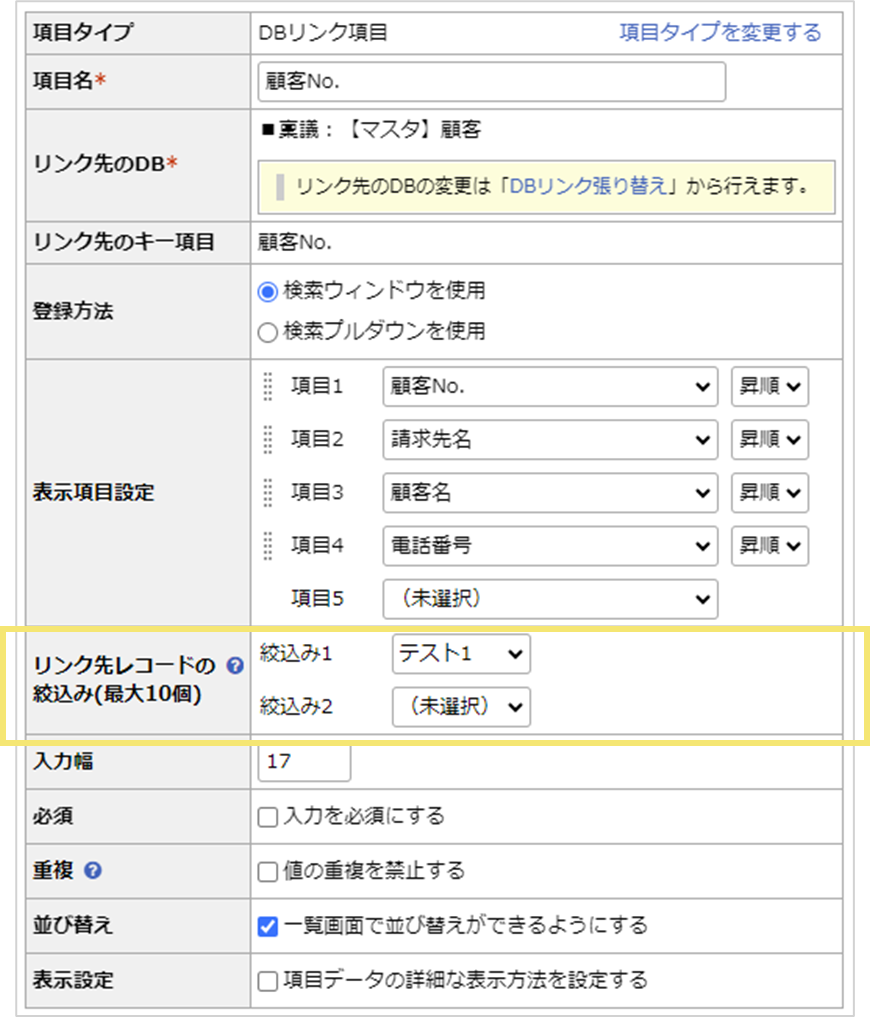The image size is (870, 1017).
Task: Click the drag handle beside 項目3
Action: pos(265,493)
